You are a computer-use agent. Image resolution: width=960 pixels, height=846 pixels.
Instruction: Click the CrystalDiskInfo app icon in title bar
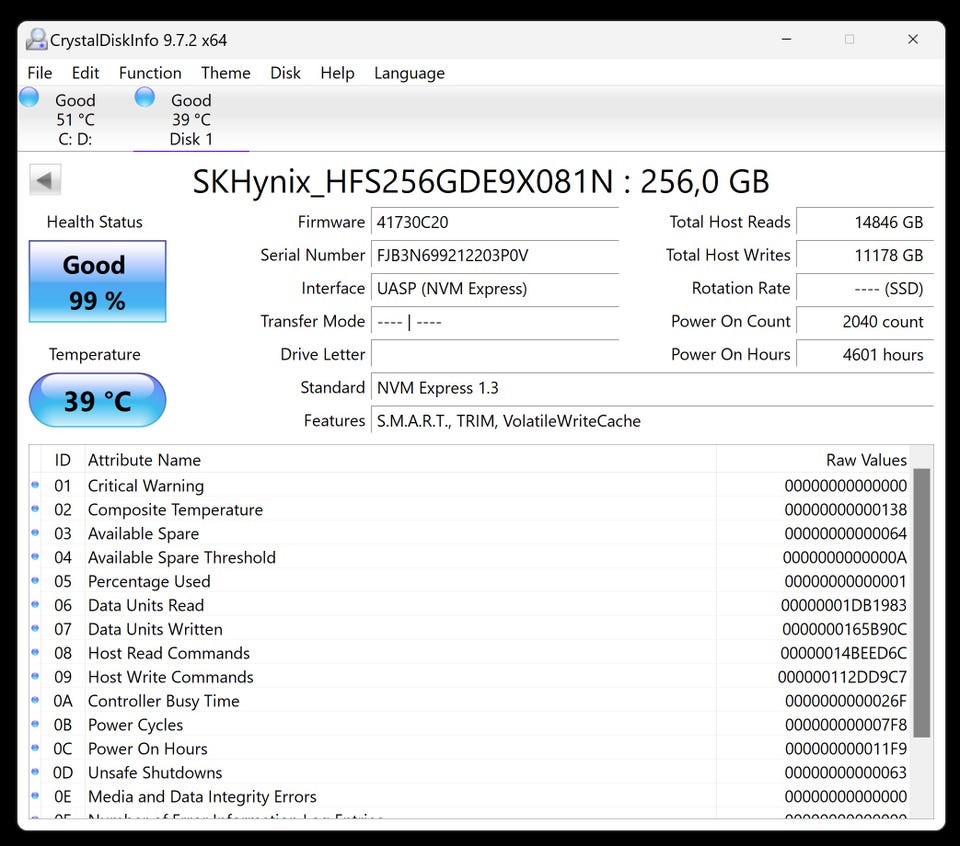[x=37, y=40]
